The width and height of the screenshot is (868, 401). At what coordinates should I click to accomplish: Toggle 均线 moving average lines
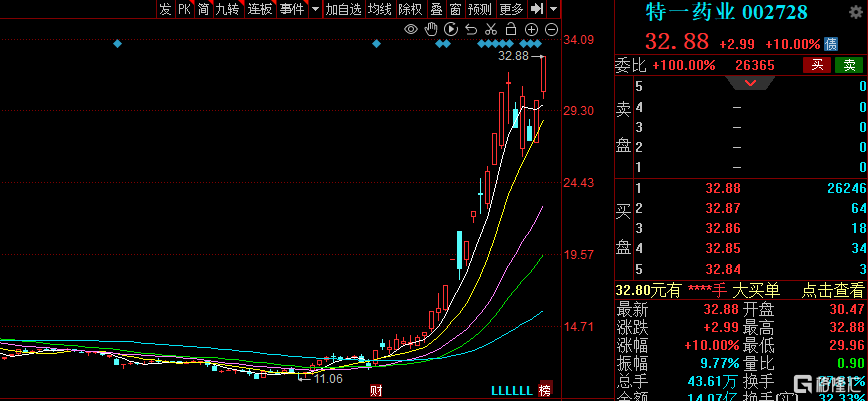pos(379,9)
